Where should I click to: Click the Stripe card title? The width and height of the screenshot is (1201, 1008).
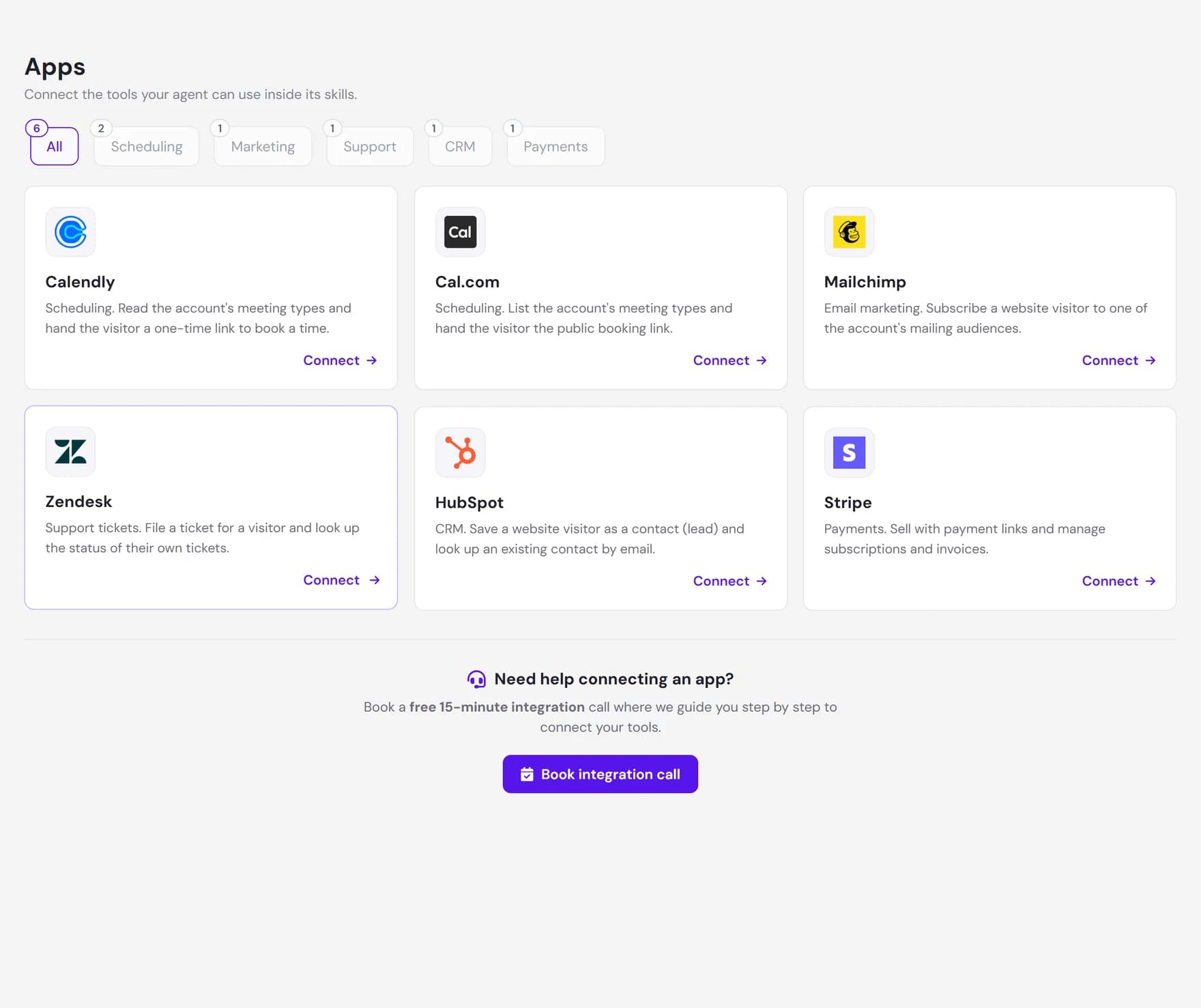(848, 502)
